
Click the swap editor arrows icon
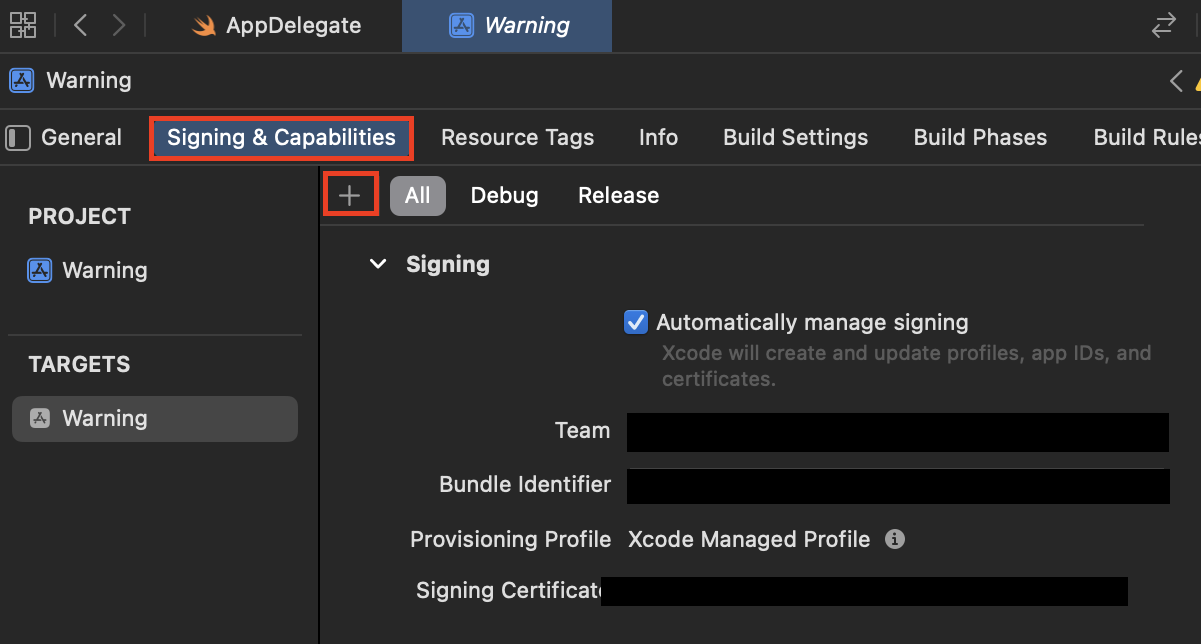click(x=1164, y=26)
